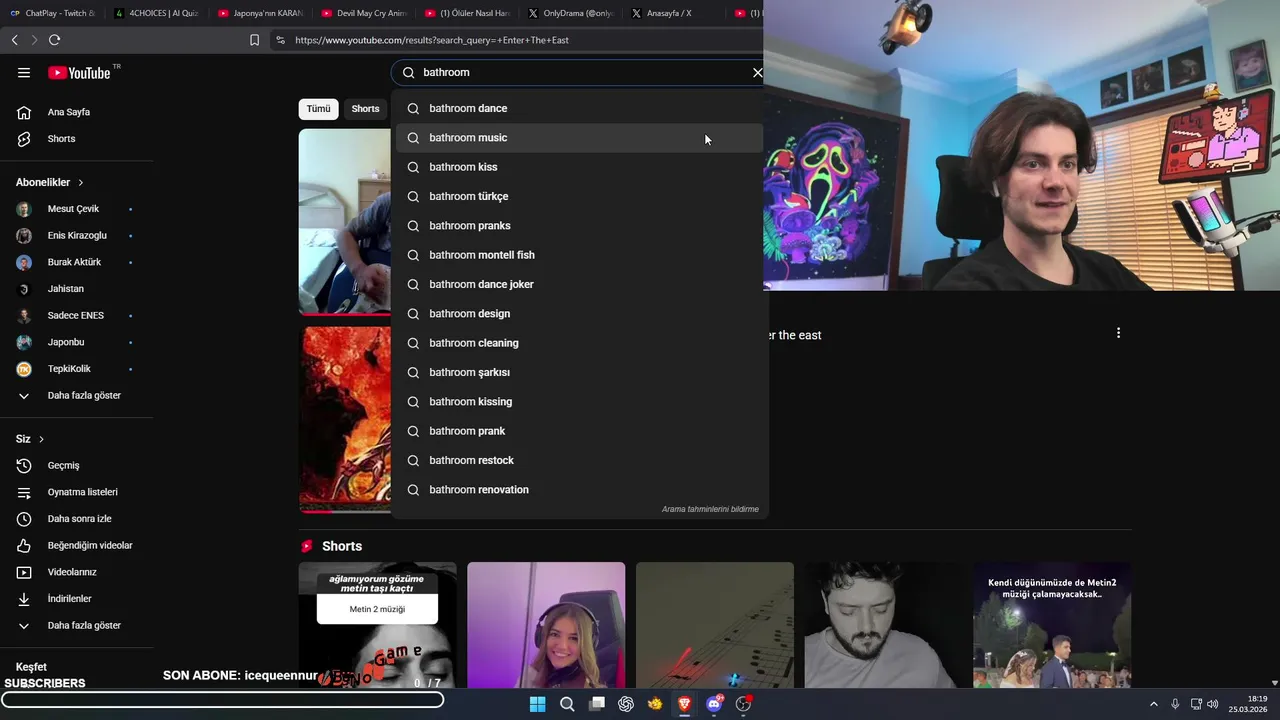
Task: Choose suggestion bathroom renovation
Action: [x=579, y=490]
